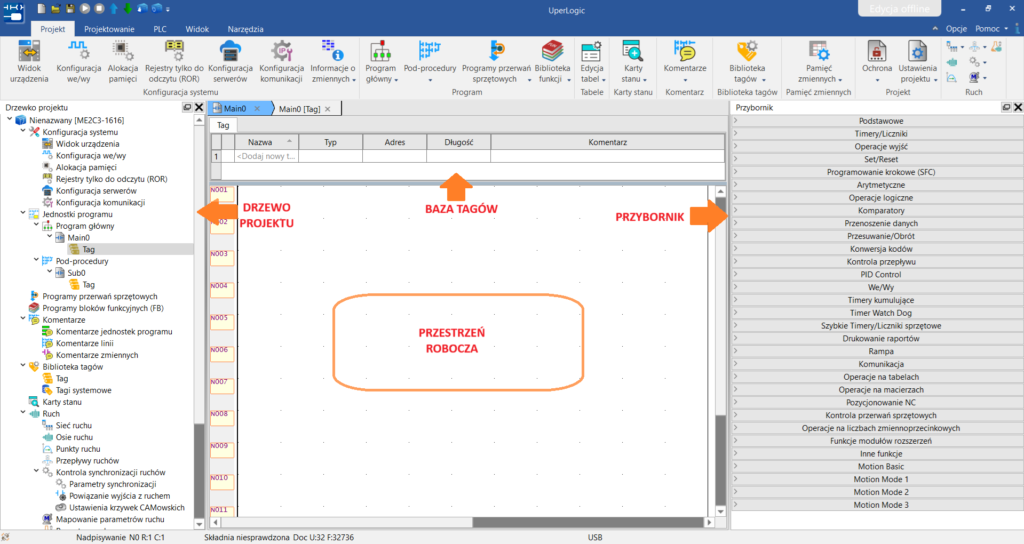The height and width of the screenshot is (544, 1024).
Task: Click the Opcje button
Action: click(x=956, y=29)
